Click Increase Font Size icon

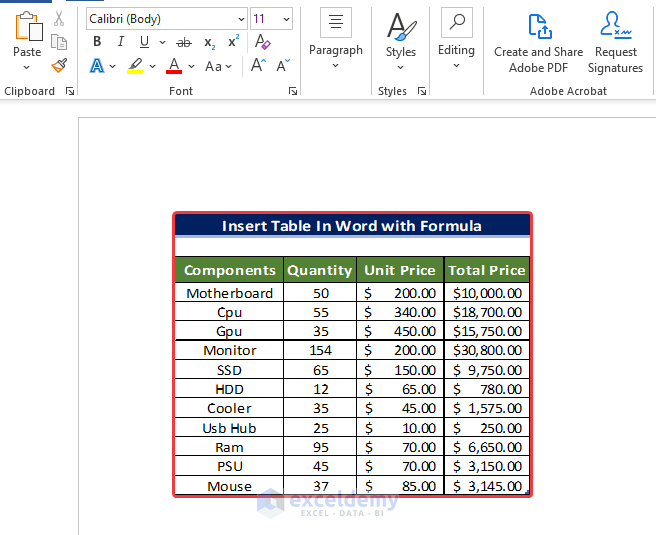258,66
